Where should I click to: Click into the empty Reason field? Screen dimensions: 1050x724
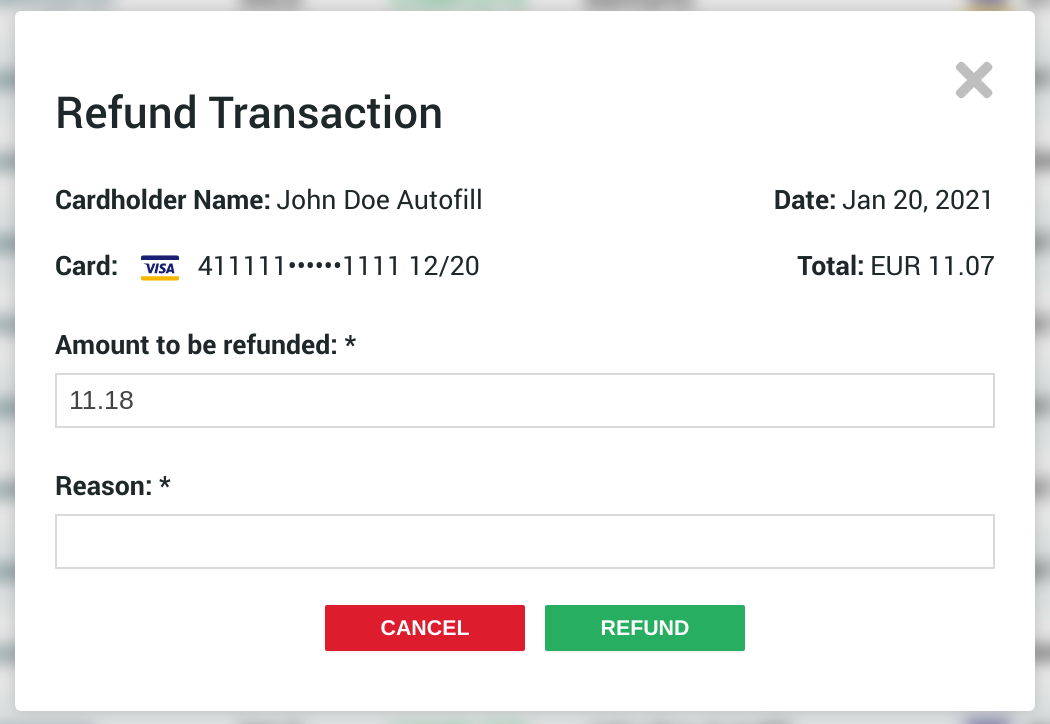(524, 542)
